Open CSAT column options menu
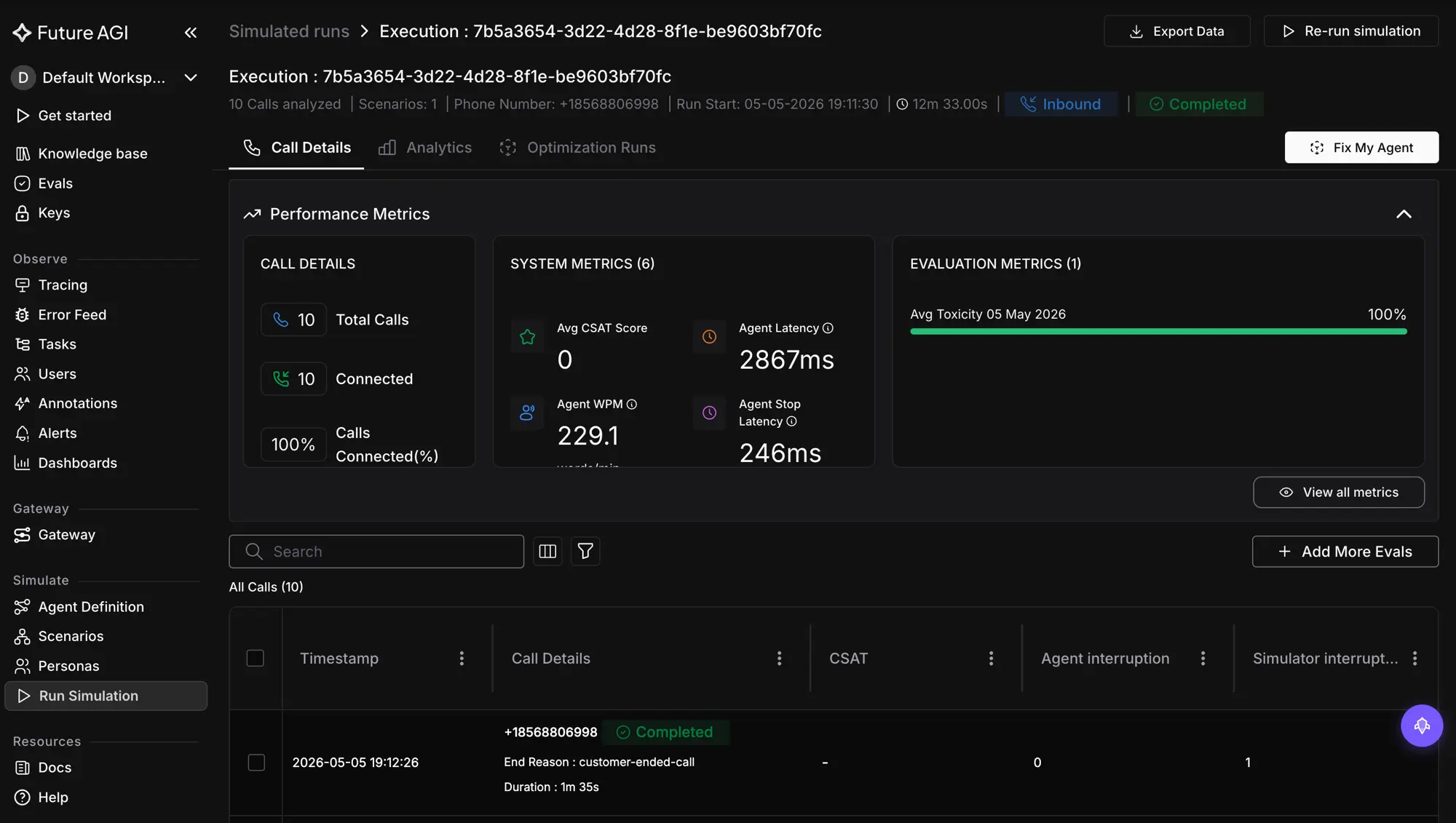Viewport: 1456px width, 823px height. coord(991,659)
